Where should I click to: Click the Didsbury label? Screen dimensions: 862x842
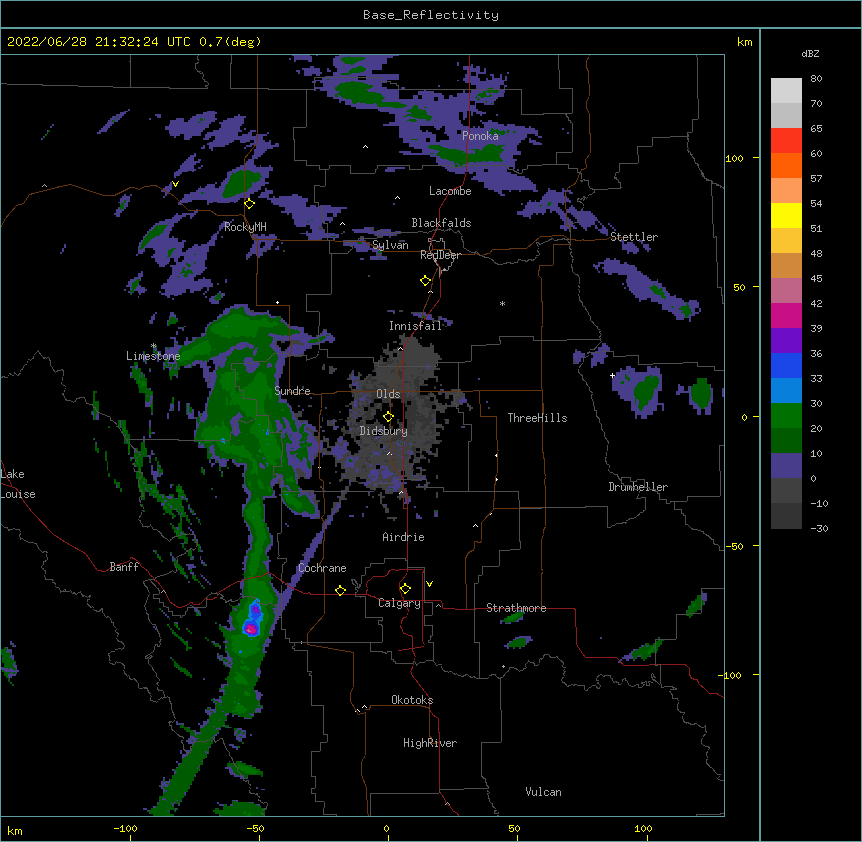(x=384, y=431)
